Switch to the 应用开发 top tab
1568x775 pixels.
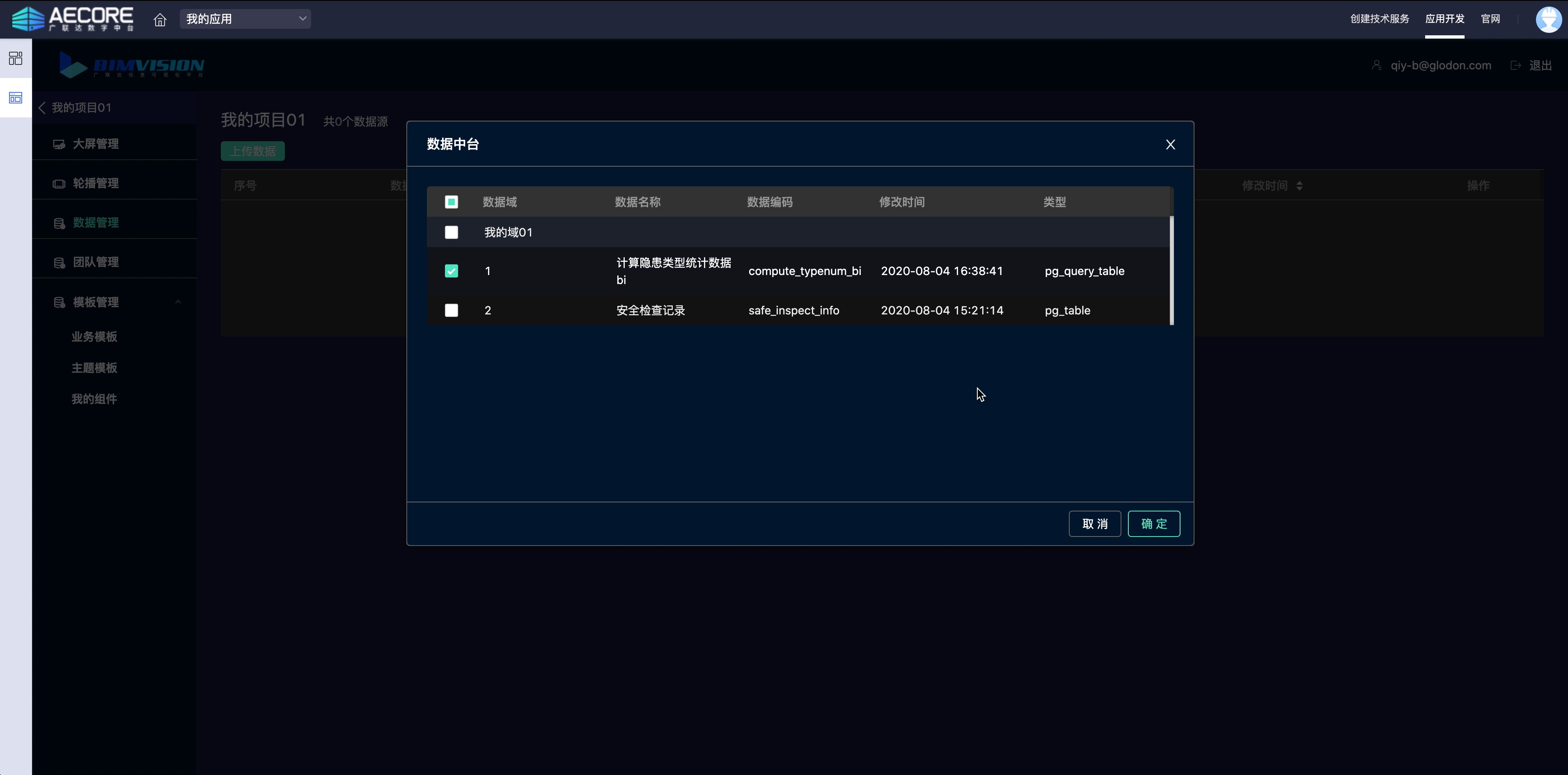(1444, 19)
